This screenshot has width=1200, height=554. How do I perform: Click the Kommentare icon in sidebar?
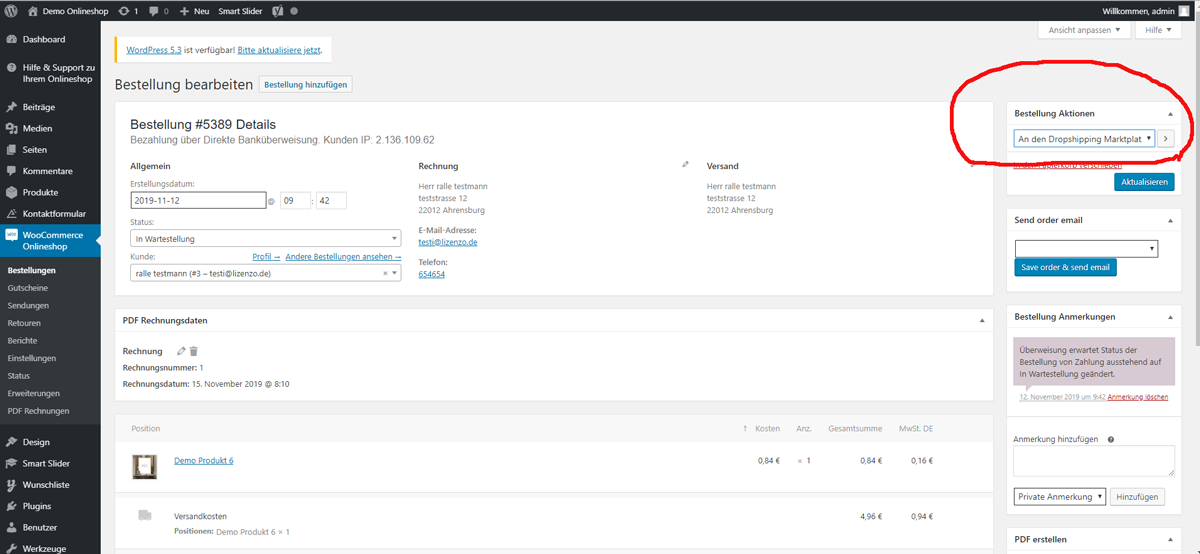coord(11,171)
